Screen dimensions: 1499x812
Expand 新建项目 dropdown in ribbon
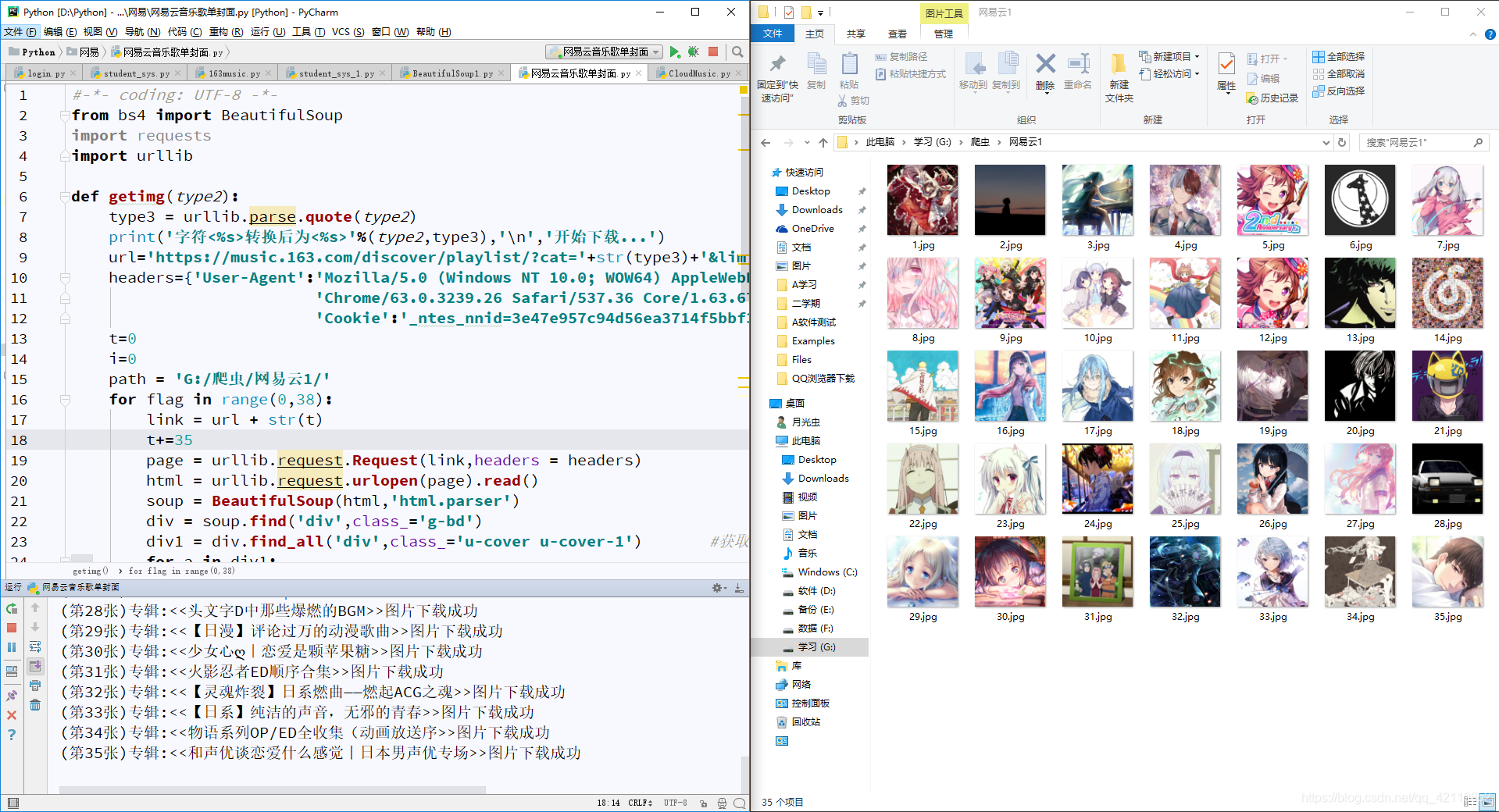(x=1169, y=56)
